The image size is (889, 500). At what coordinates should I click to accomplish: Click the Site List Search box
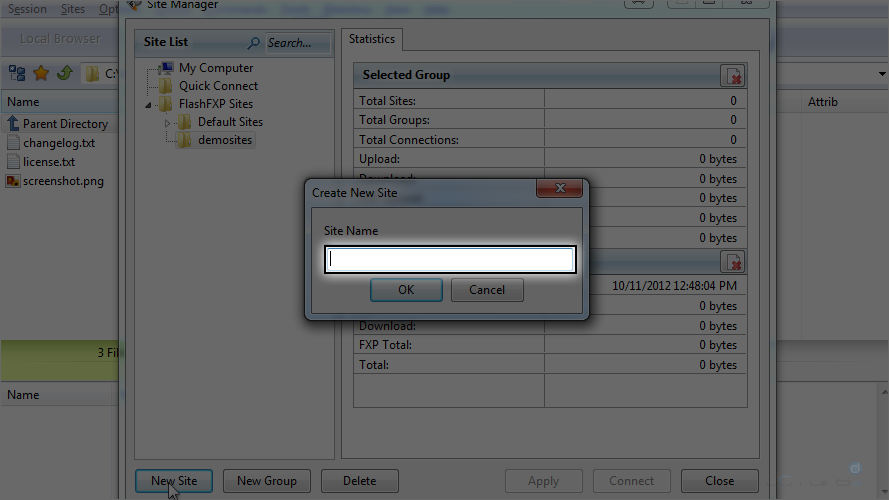click(292, 43)
